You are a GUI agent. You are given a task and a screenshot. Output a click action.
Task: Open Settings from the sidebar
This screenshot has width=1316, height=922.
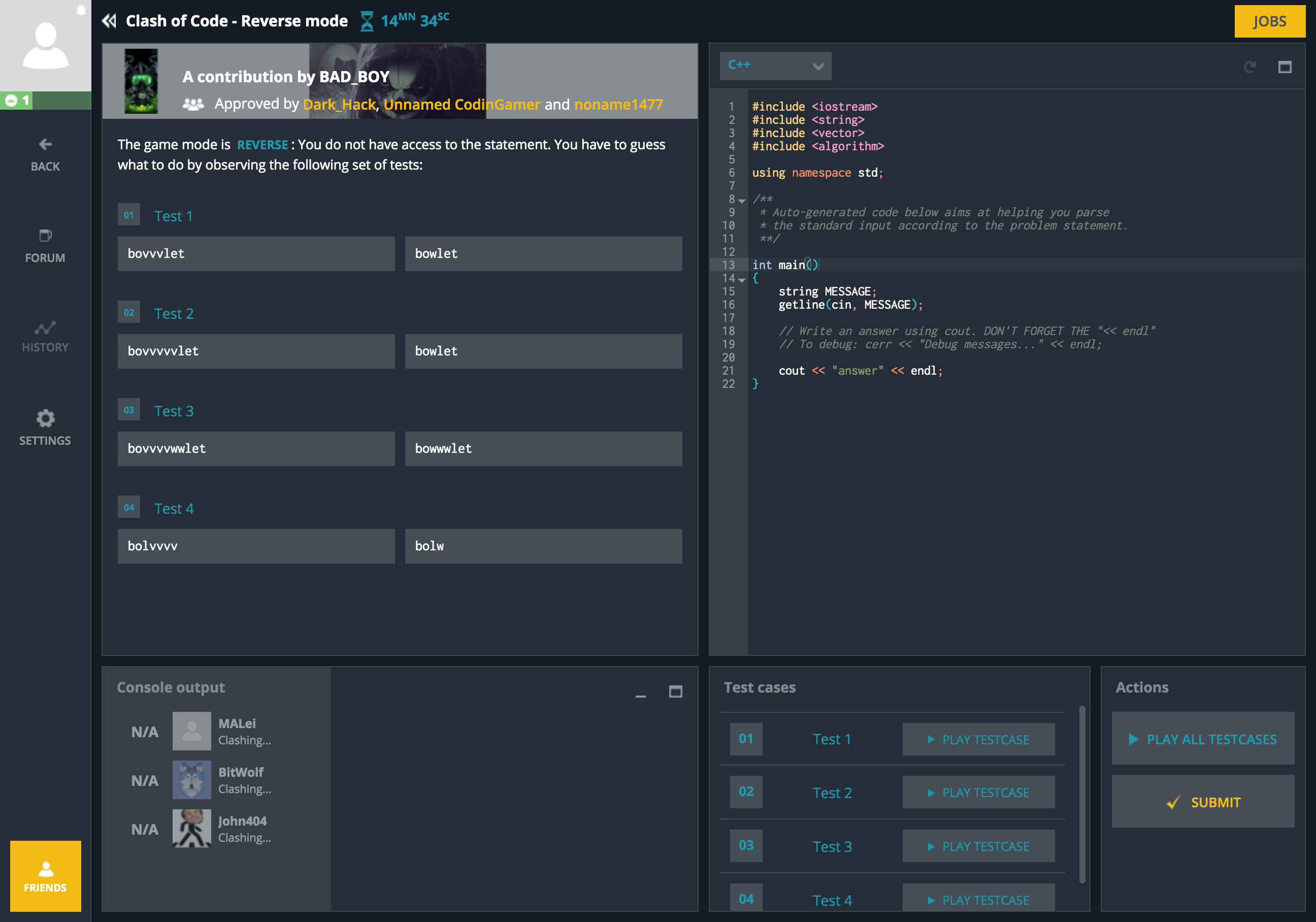click(x=45, y=427)
